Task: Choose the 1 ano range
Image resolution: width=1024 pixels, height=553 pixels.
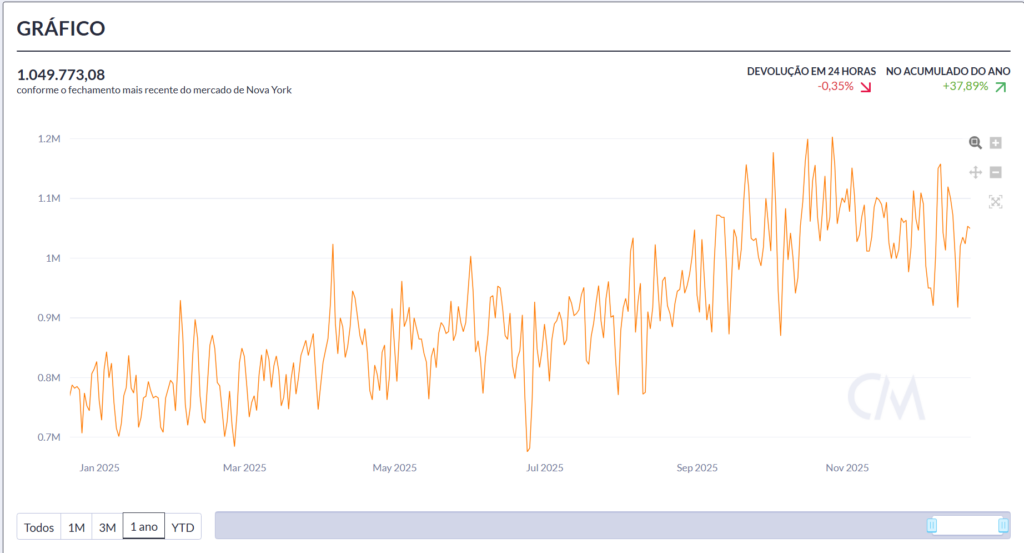Action: coord(144,527)
